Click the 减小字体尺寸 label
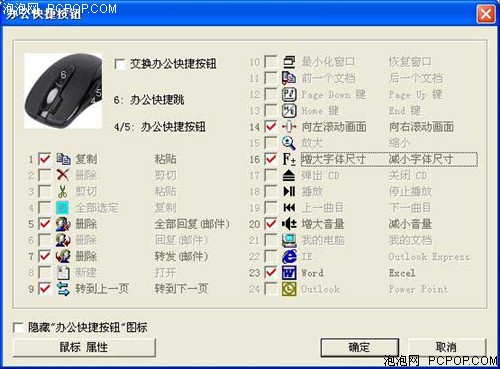This screenshot has width=500, height=369. pos(421,159)
